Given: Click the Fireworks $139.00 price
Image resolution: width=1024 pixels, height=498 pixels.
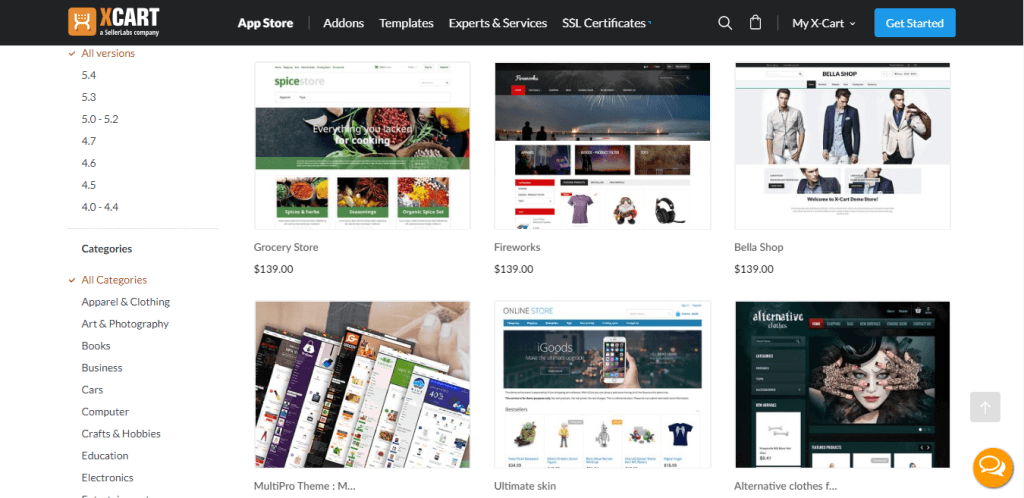Looking at the screenshot, I should coord(514,269).
